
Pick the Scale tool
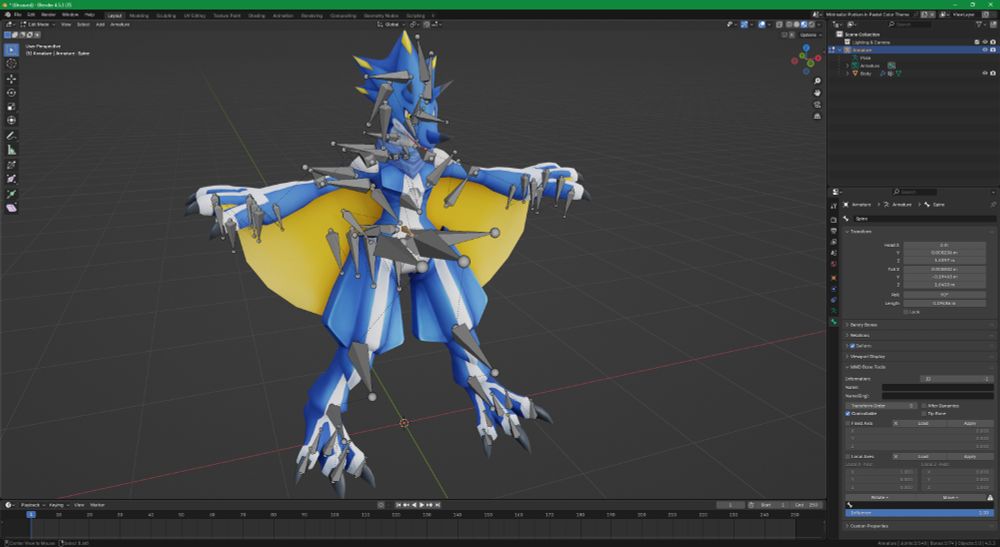[12, 107]
